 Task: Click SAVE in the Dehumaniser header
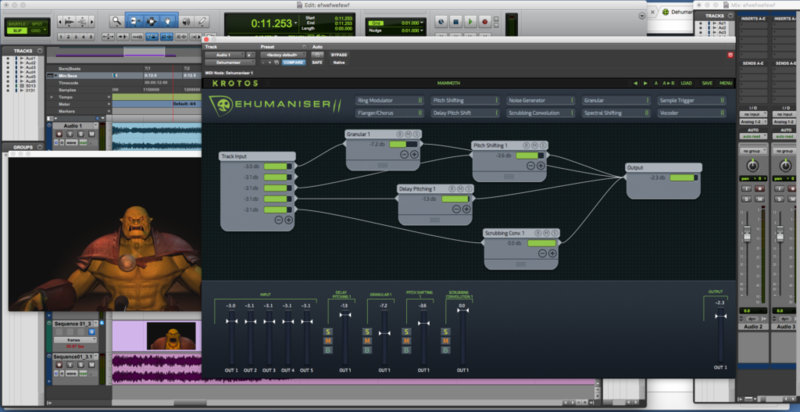click(x=707, y=83)
